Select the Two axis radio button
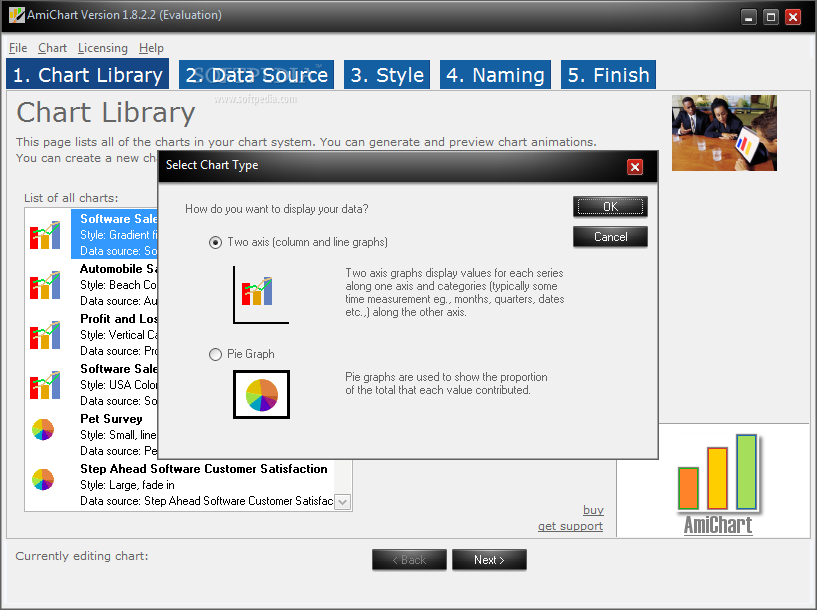This screenshot has height=610, width=817. point(215,243)
